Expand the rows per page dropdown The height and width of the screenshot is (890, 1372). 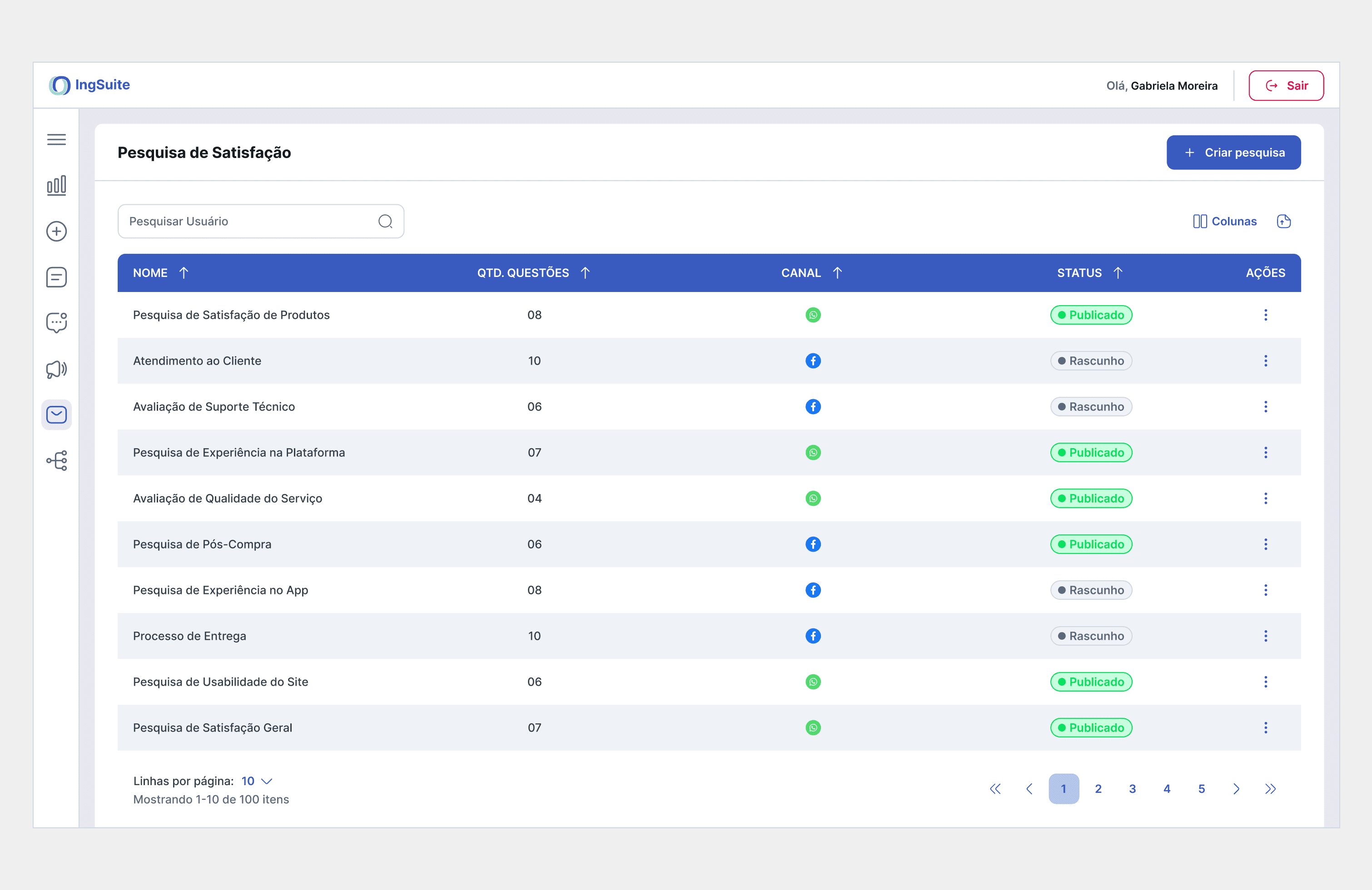coord(257,781)
